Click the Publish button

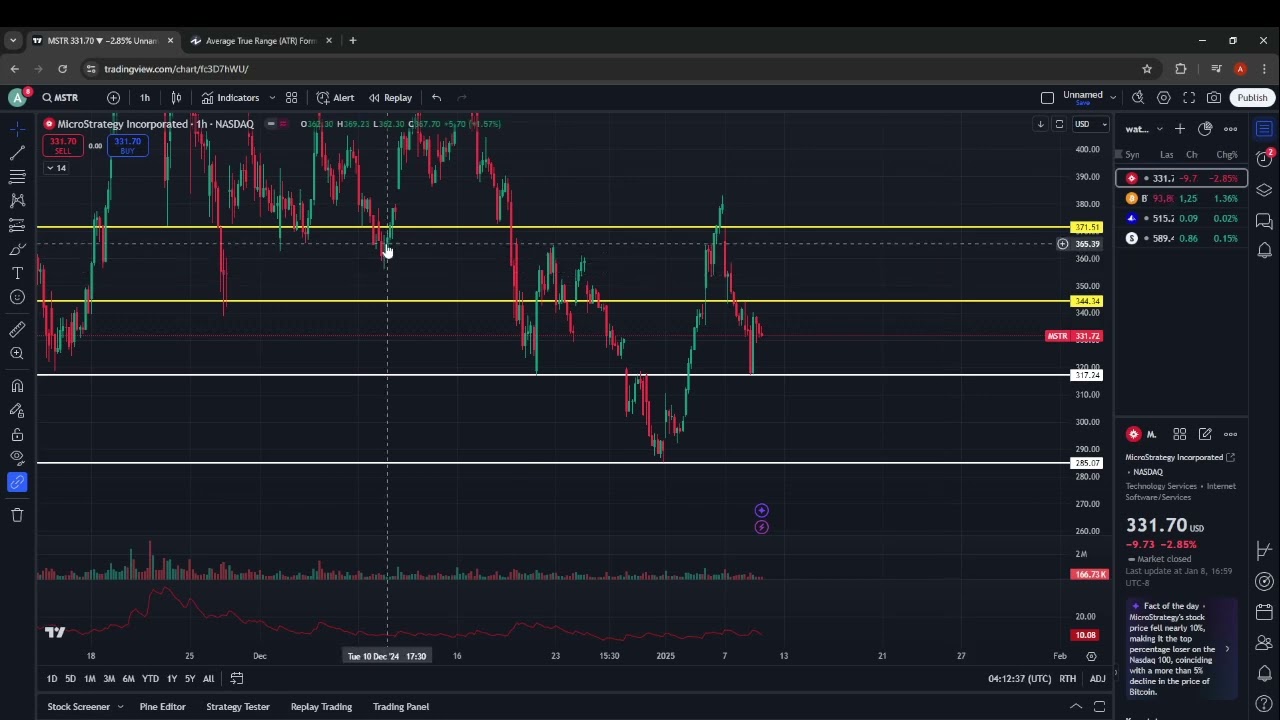(x=1252, y=98)
